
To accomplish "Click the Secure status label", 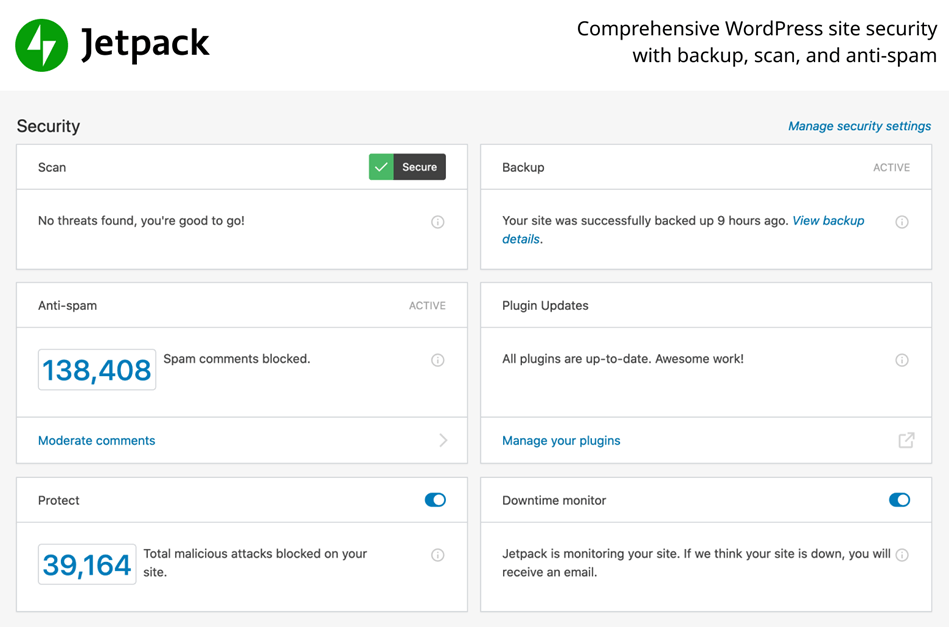I will pos(419,167).
